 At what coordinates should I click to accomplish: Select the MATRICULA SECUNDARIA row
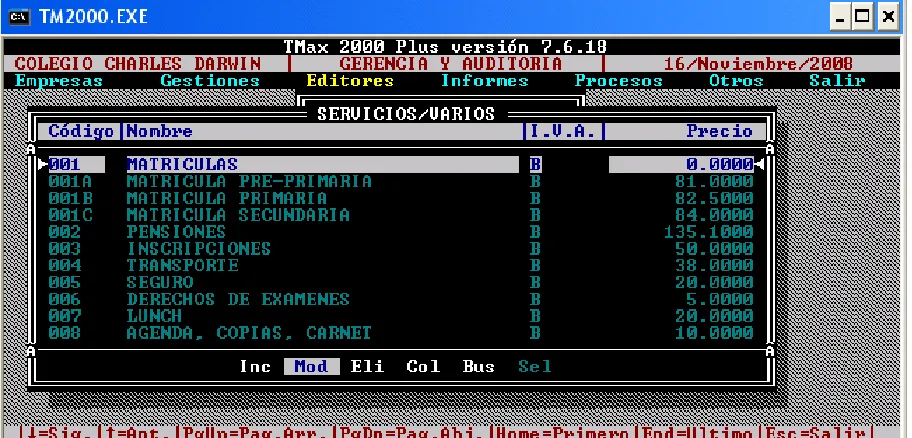click(401, 215)
